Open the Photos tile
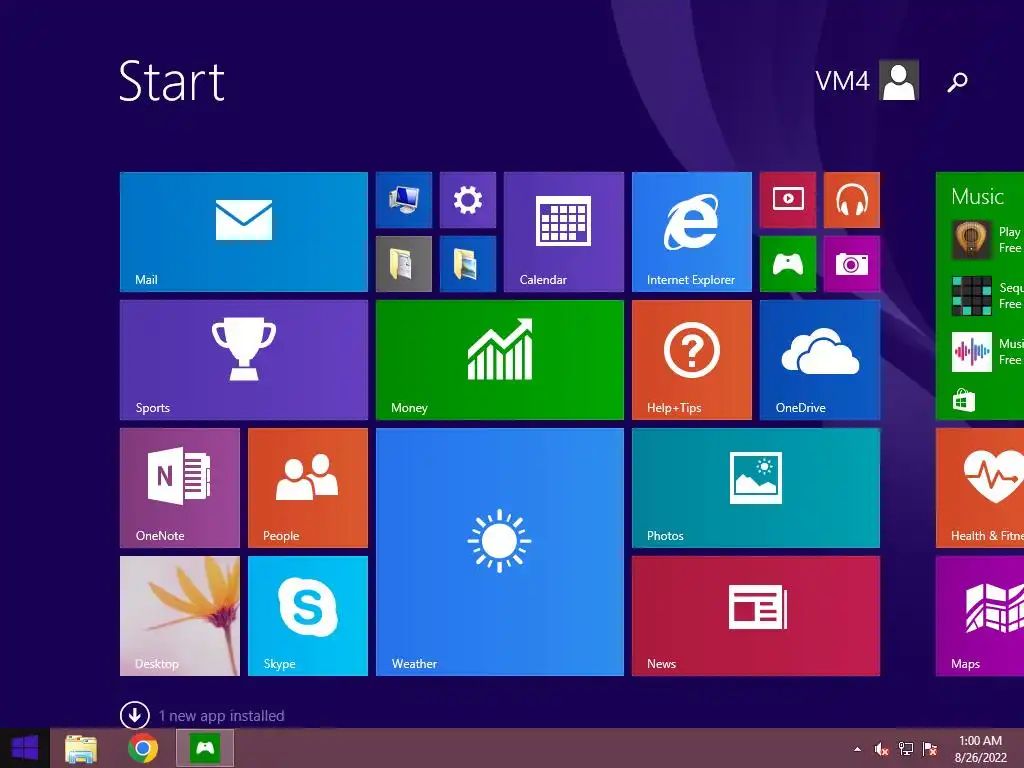1024x768 pixels. pyautogui.click(x=756, y=488)
